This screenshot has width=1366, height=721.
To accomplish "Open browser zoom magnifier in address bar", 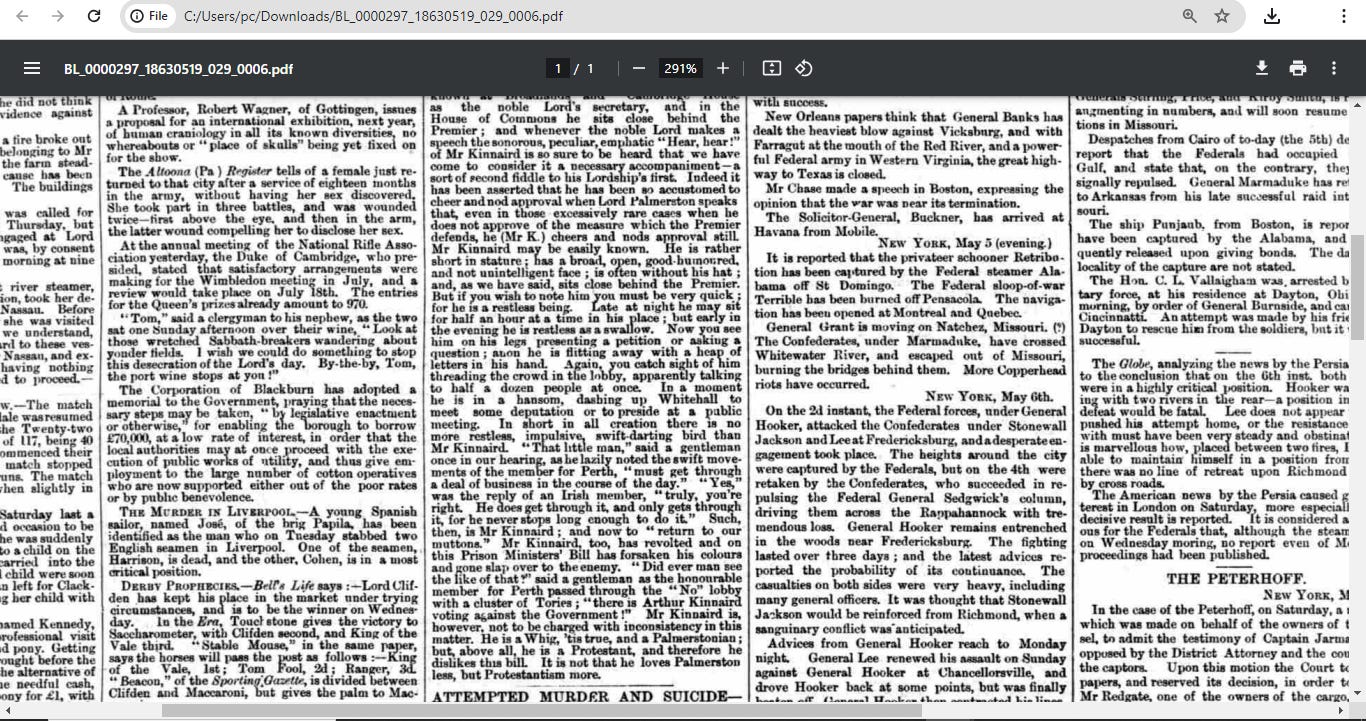I will pyautogui.click(x=1189, y=16).
